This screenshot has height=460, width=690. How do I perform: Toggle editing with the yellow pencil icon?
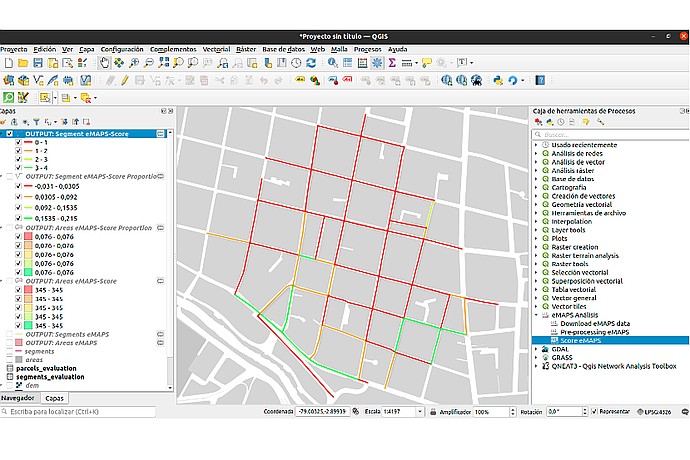[125, 81]
